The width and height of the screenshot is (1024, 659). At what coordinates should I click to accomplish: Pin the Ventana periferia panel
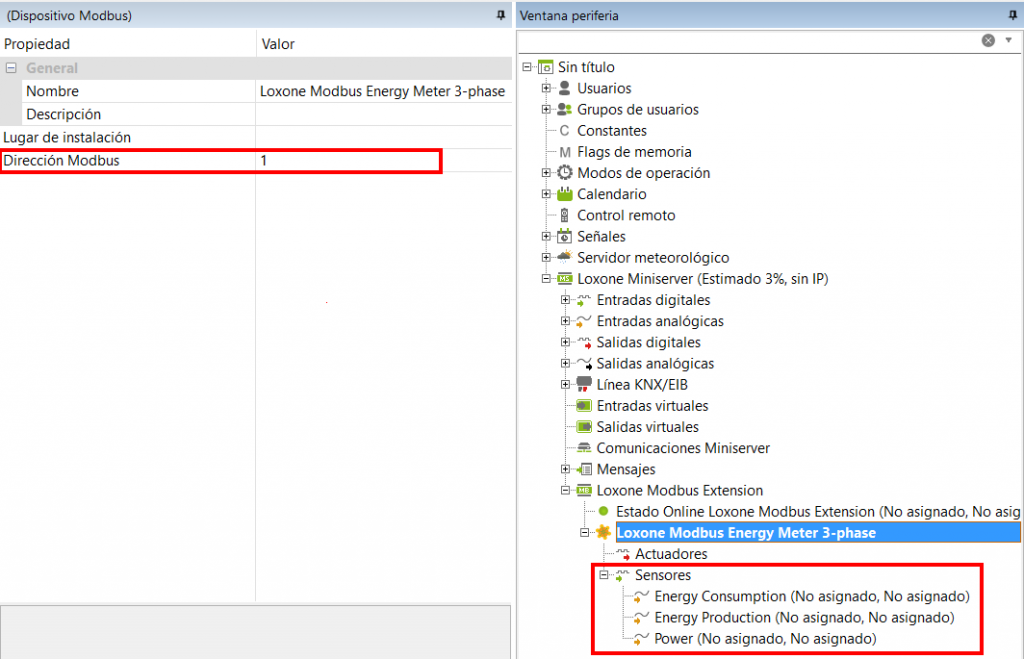1012,15
